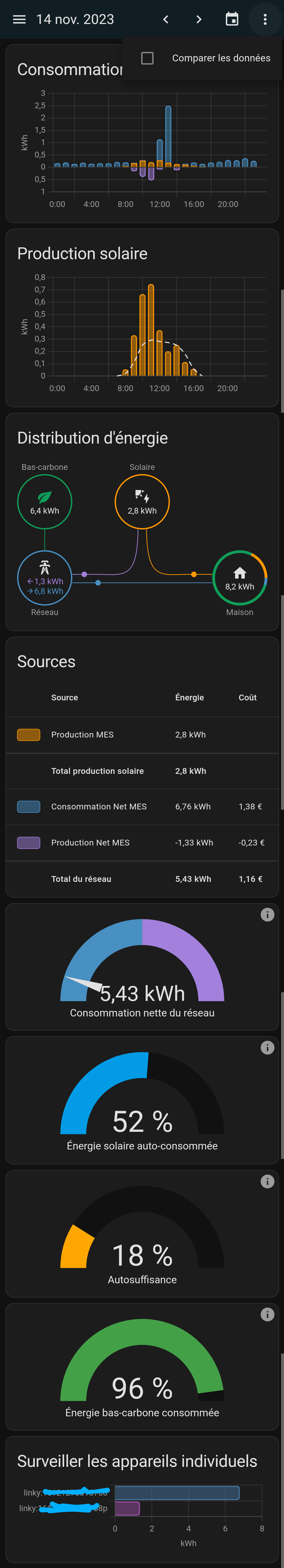The image size is (284, 1568).
Task: Click the Énergie column header
Action: [190, 697]
